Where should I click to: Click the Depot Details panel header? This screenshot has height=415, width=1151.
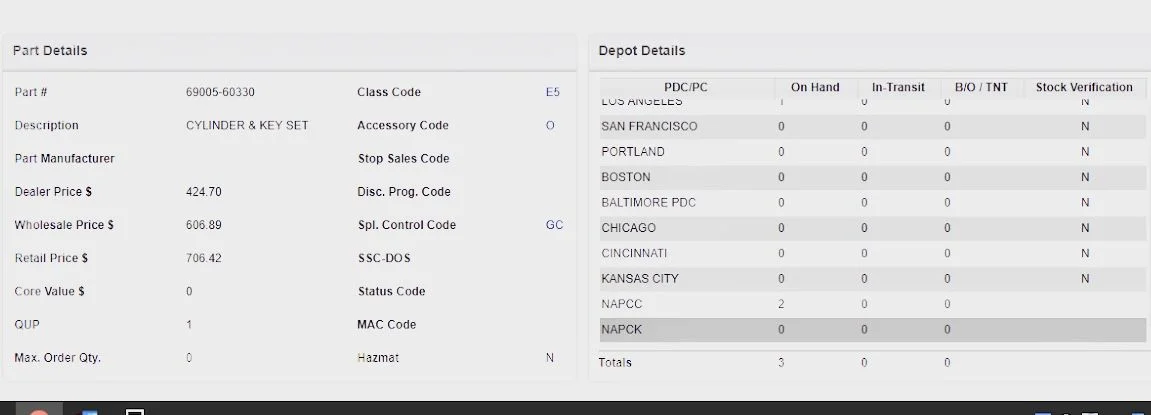[x=642, y=51]
